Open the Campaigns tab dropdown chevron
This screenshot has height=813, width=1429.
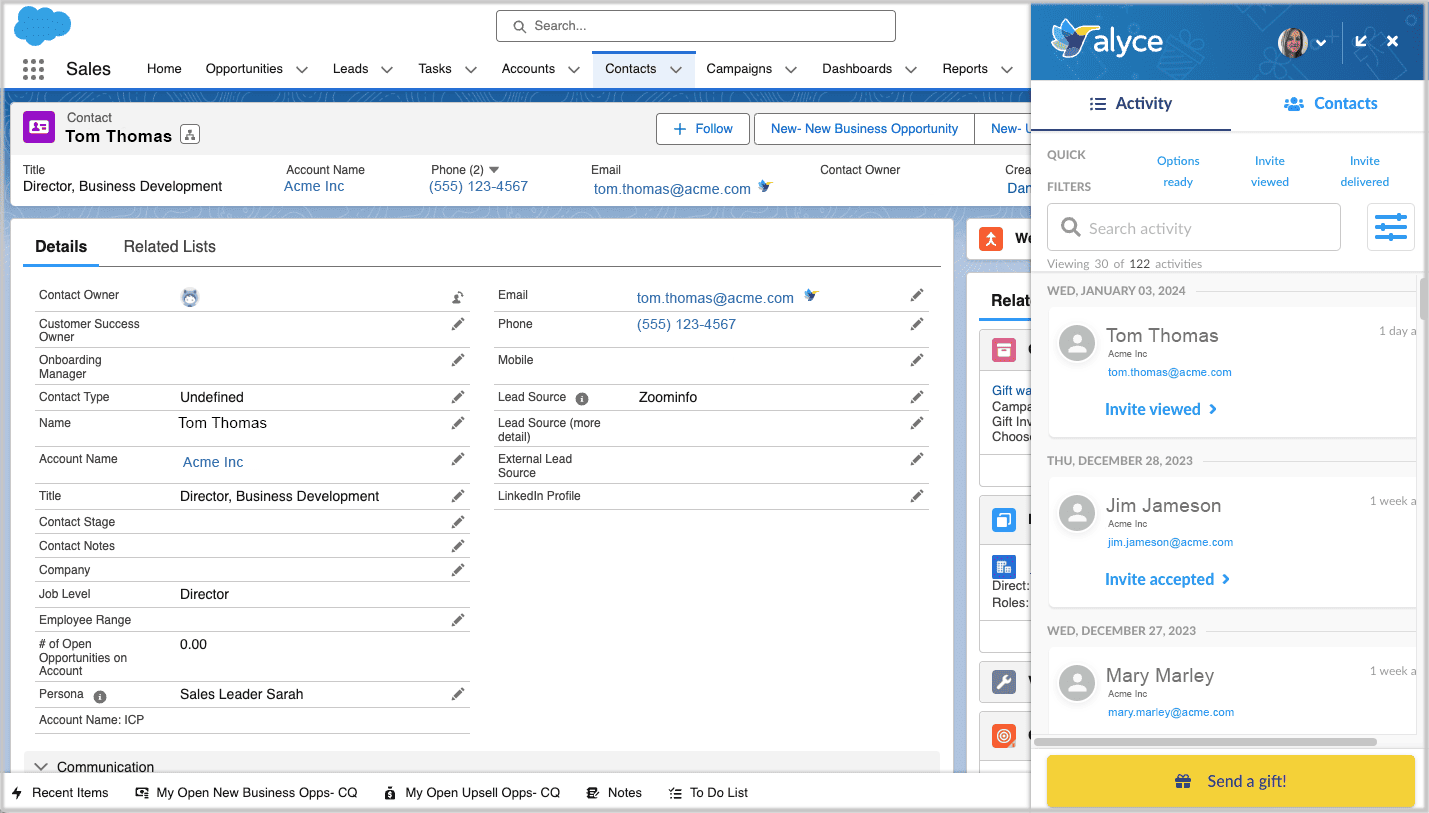pos(791,70)
